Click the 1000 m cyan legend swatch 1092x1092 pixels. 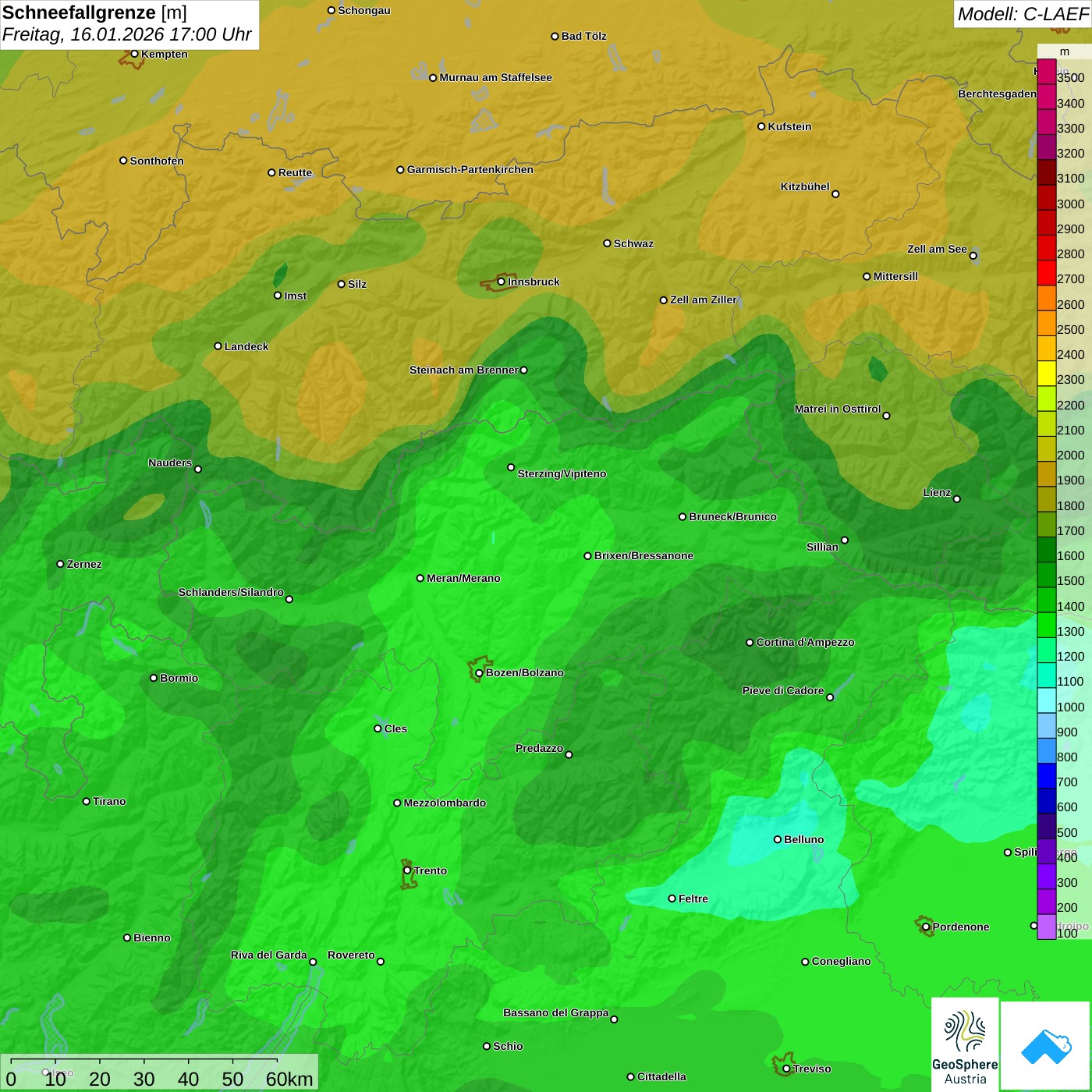click(x=1046, y=700)
